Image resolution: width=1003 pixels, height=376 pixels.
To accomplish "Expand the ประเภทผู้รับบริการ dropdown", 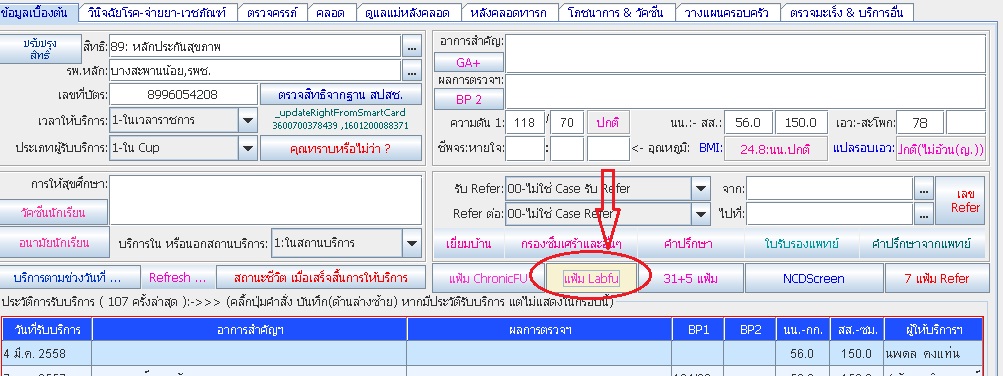I will coord(247,148).
